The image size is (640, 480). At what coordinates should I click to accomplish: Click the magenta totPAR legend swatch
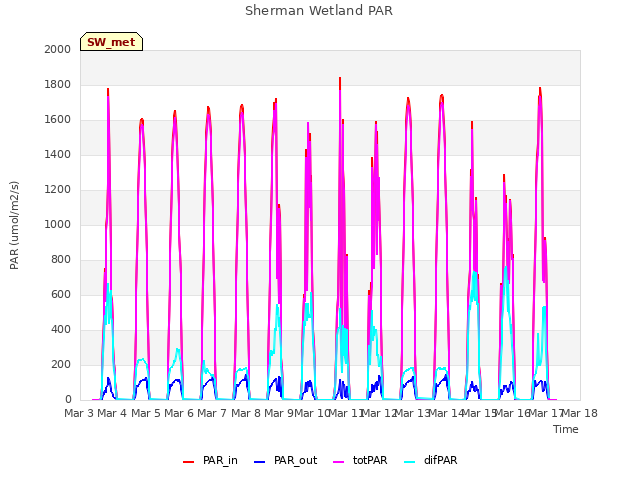pyautogui.click(x=339, y=462)
